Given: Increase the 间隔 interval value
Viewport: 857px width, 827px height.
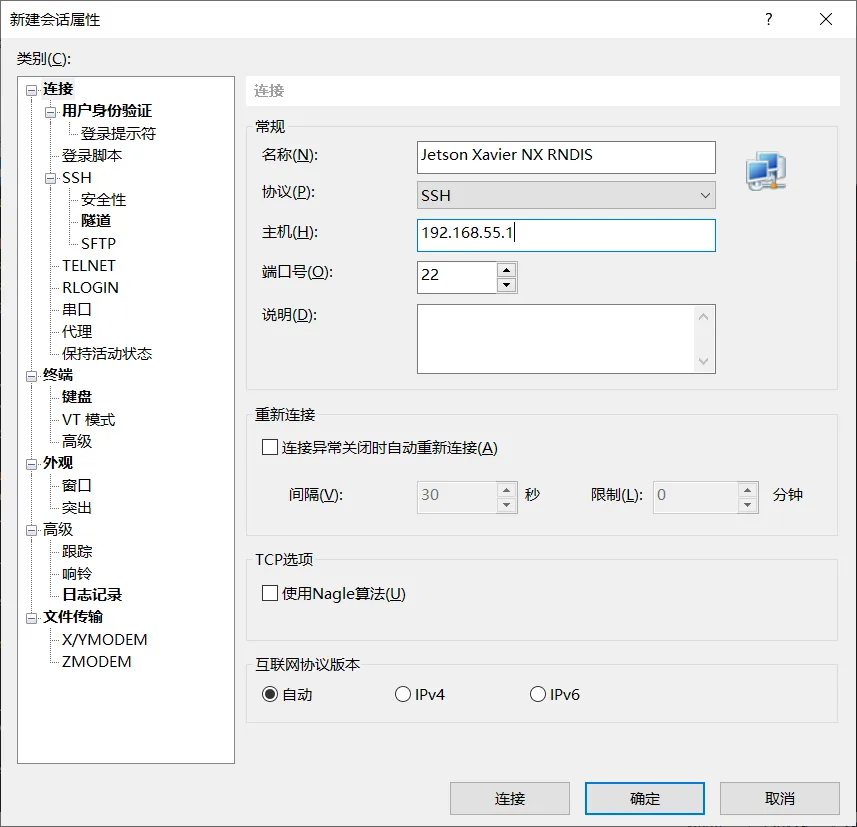Looking at the screenshot, I should coord(507,490).
